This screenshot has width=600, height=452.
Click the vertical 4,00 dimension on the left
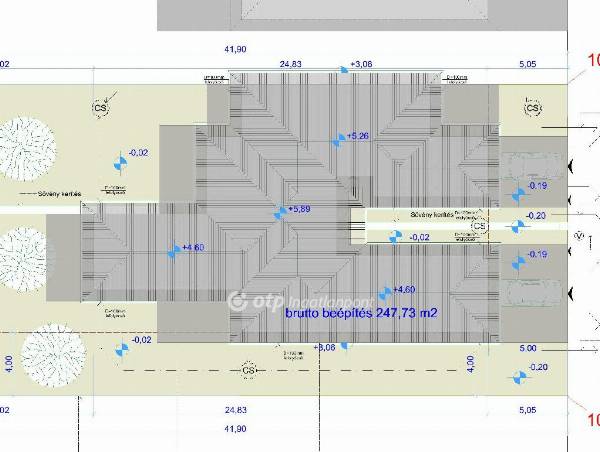point(9,363)
